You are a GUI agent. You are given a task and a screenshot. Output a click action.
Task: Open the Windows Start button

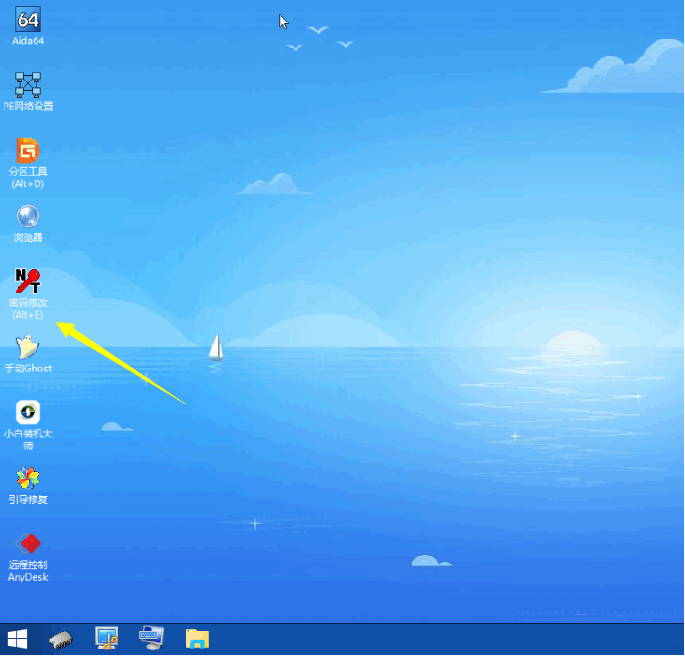18,638
